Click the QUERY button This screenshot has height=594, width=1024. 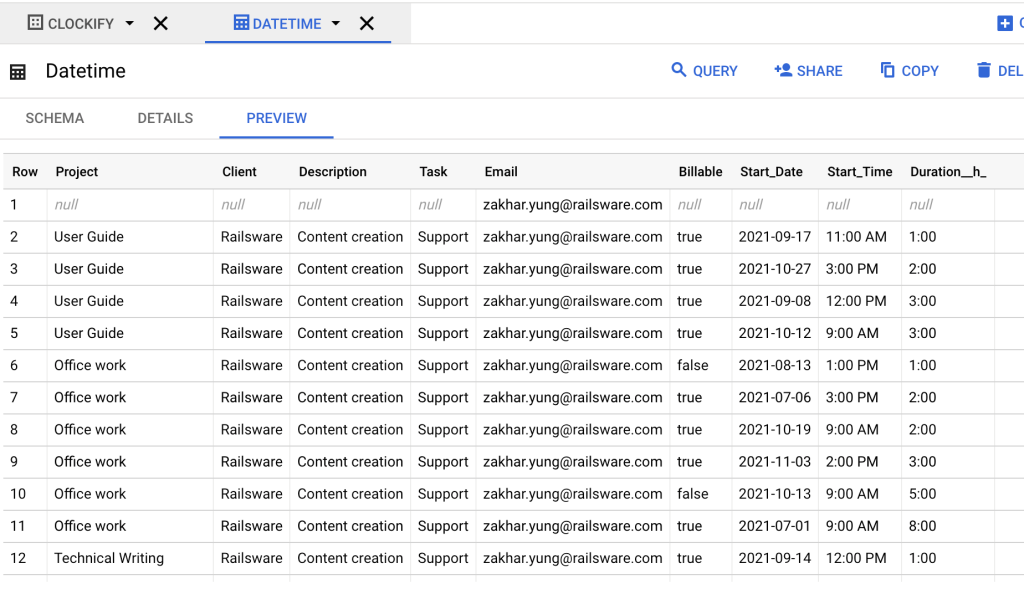tap(704, 70)
